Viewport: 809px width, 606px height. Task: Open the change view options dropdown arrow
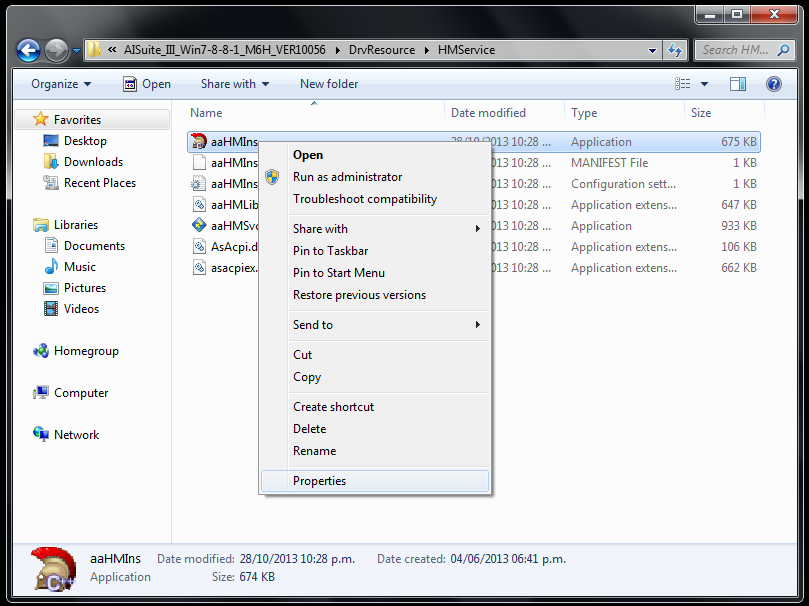704,84
